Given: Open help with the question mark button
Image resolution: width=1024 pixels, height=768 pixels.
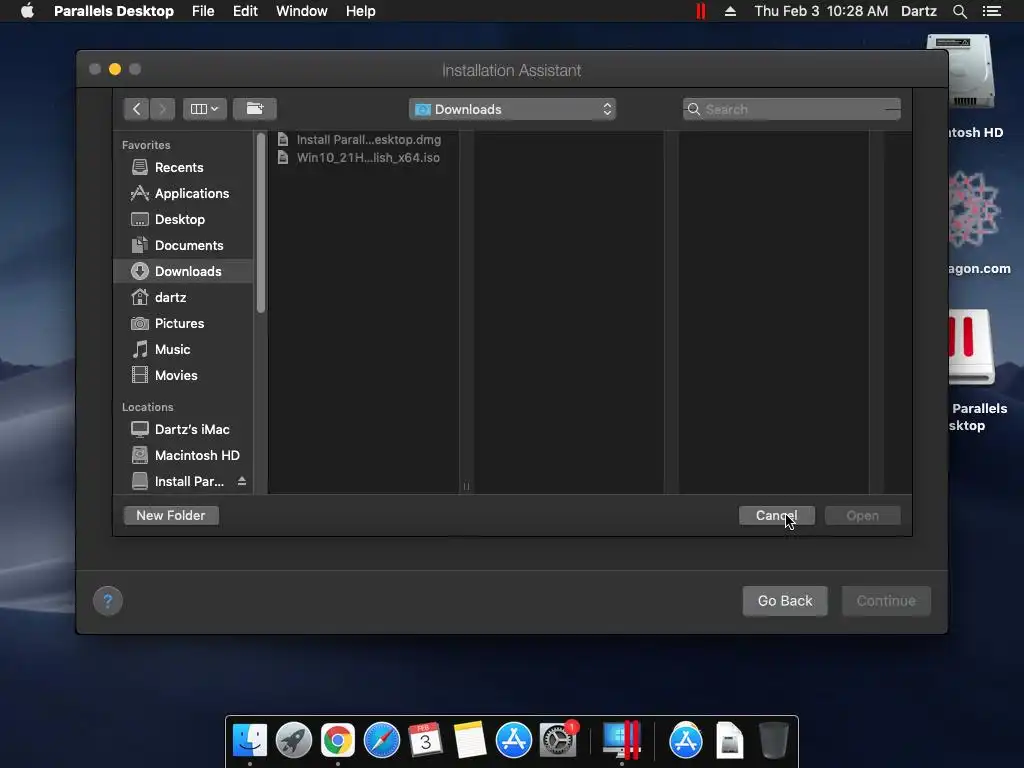Looking at the screenshot, I should [108, 601].
